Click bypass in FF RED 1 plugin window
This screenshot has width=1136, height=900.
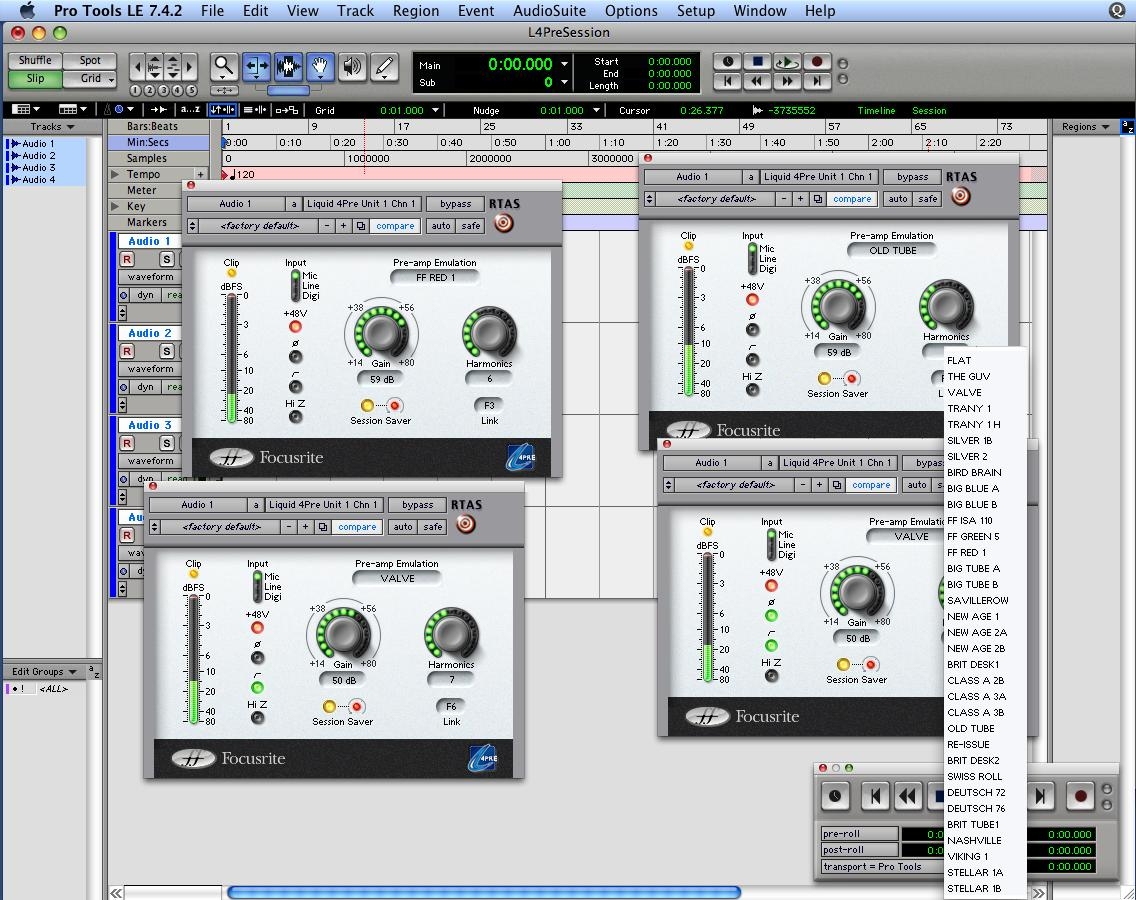(455, 204)
